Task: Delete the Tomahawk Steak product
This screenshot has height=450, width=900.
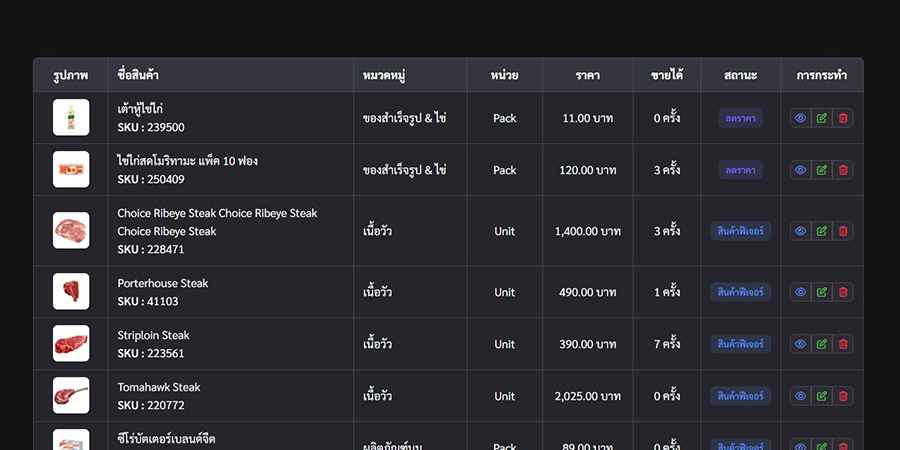Action: [x=843, y=396]
